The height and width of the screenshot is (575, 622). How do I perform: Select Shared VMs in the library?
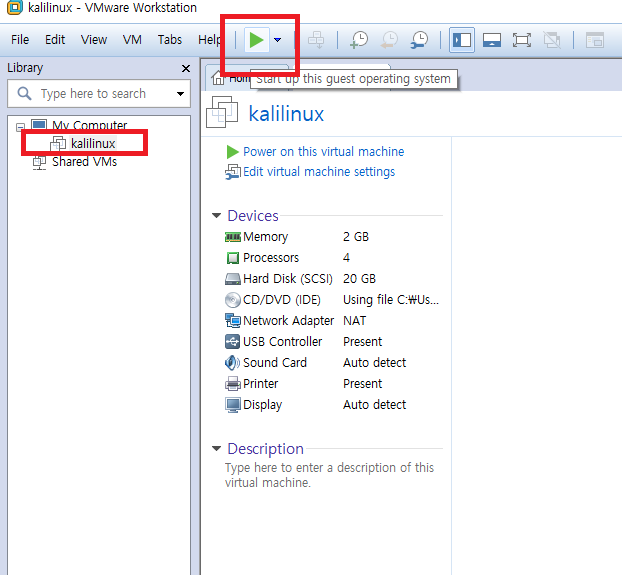84,162
